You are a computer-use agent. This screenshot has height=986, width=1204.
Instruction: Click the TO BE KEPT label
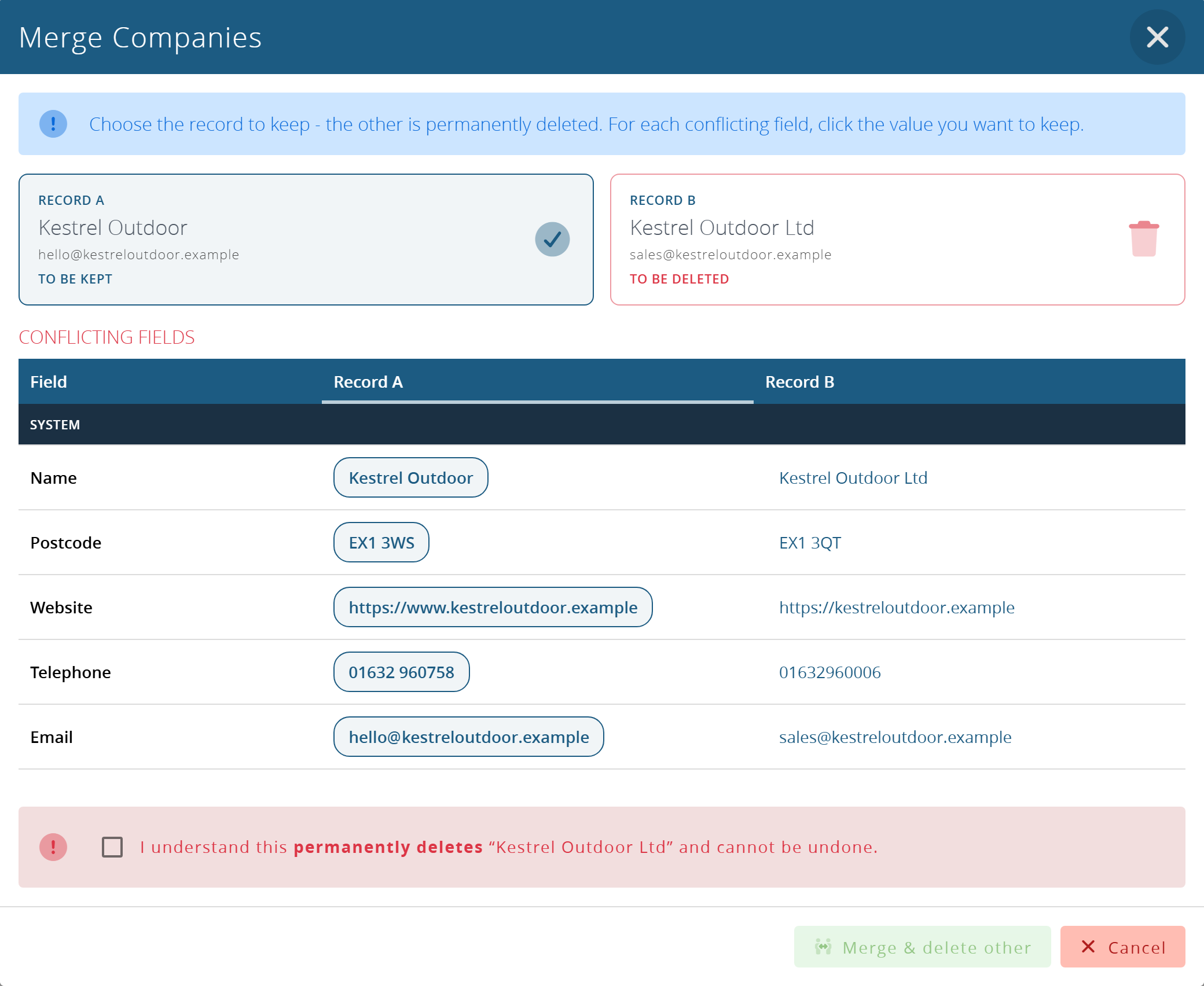click(75, 279)
